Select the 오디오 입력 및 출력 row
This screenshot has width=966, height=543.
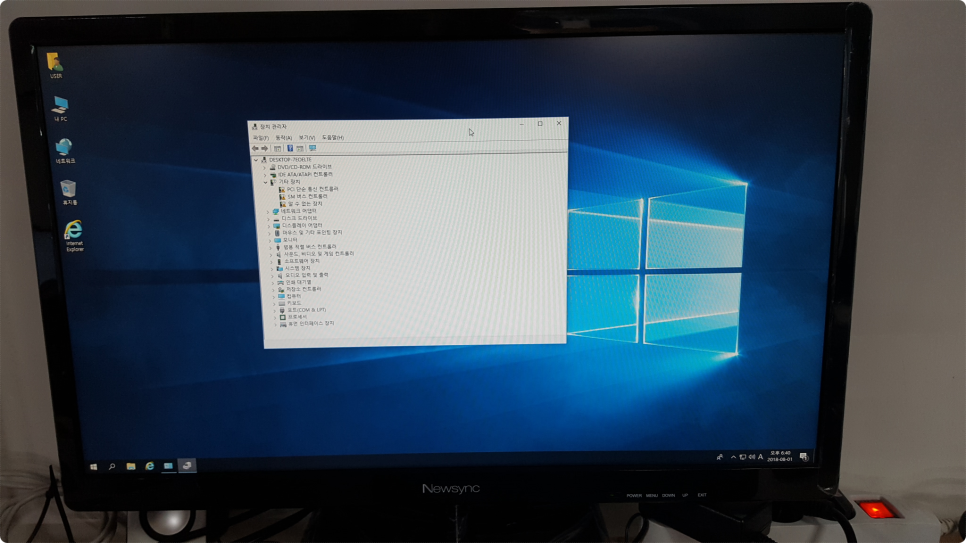(x=302, y=276)
